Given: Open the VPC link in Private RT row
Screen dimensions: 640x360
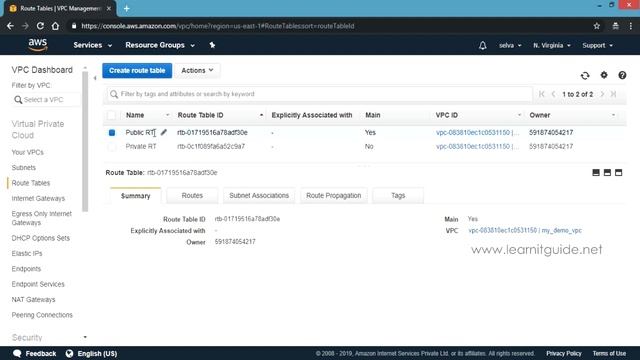Looking at the screenshot, I should 473,147.
